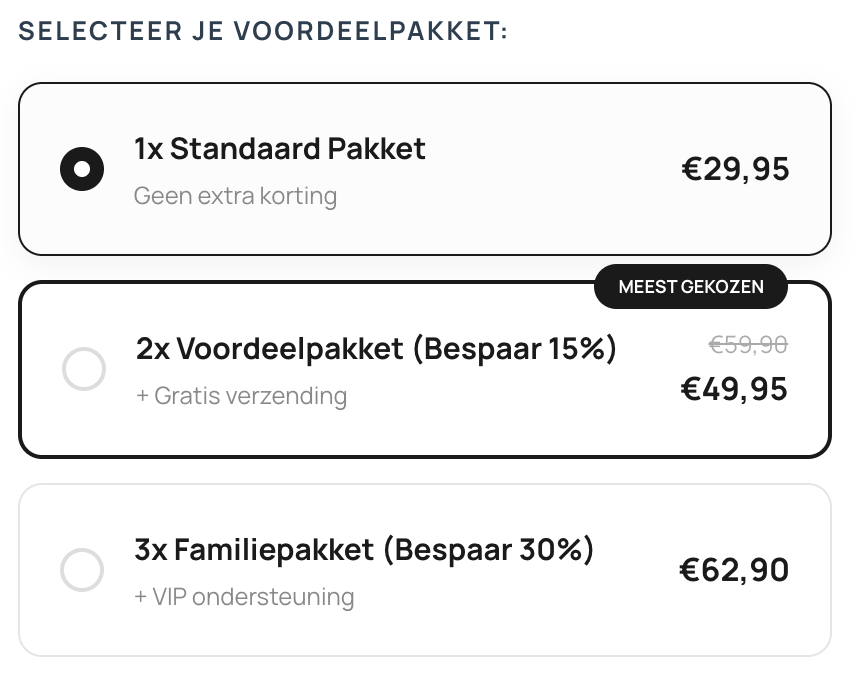Select the 1x Standaard Pakket radio button
Image resolution: width=854 pixels, height=686 pixels.
[82, 169]
